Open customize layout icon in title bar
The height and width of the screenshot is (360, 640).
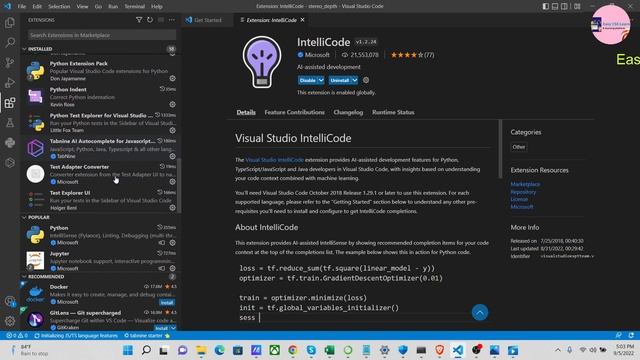coord(577,6)
